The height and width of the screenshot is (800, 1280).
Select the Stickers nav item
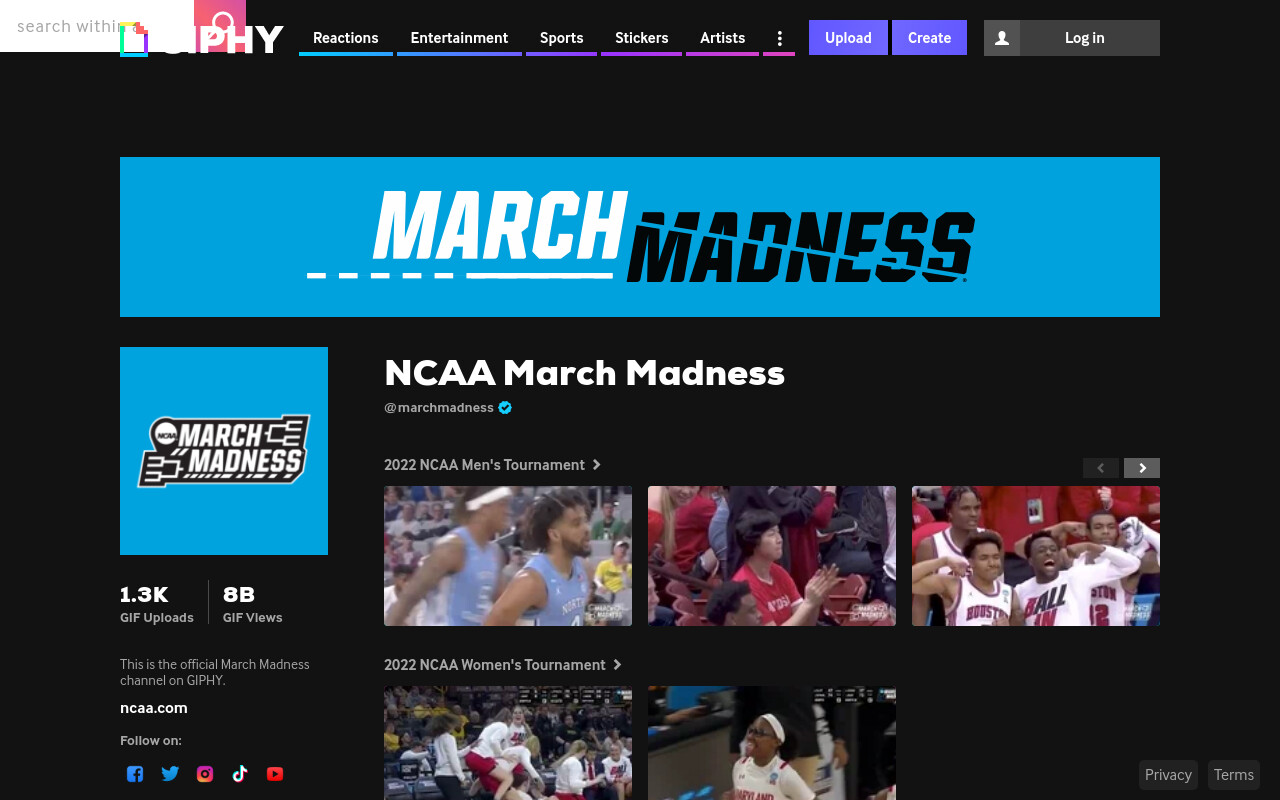[x=641, y=38]
